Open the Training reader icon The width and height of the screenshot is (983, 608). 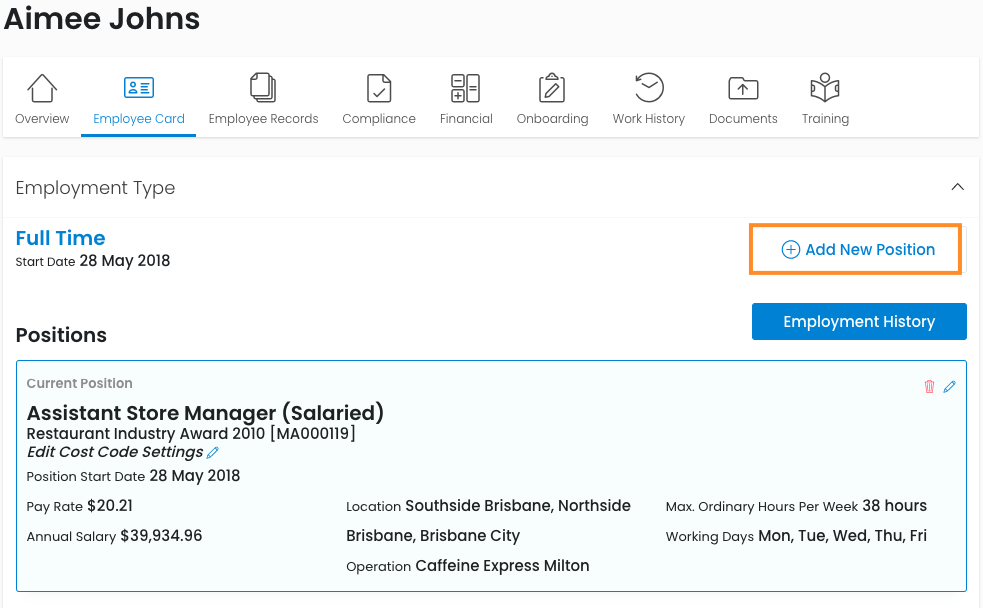(825, 89)
